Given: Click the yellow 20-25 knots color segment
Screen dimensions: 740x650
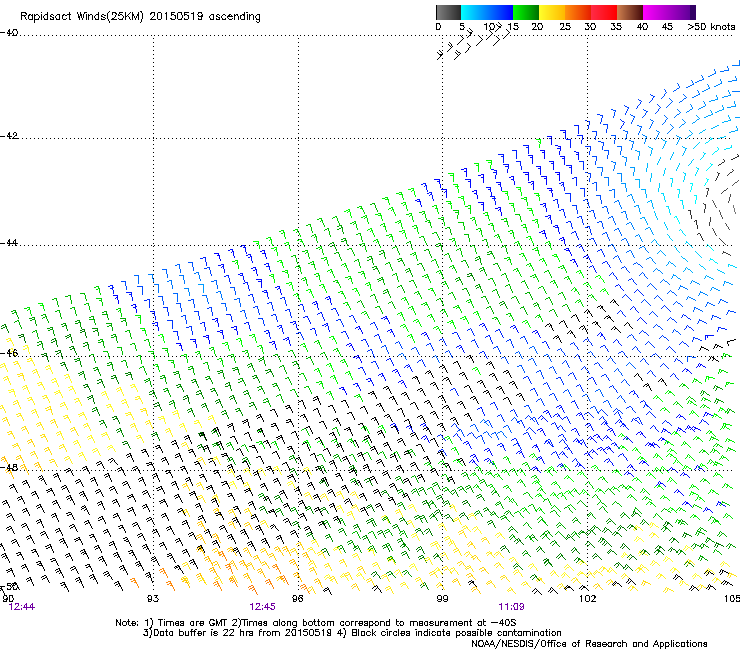Looking at the screenshot, I should [x=552, y=12].
